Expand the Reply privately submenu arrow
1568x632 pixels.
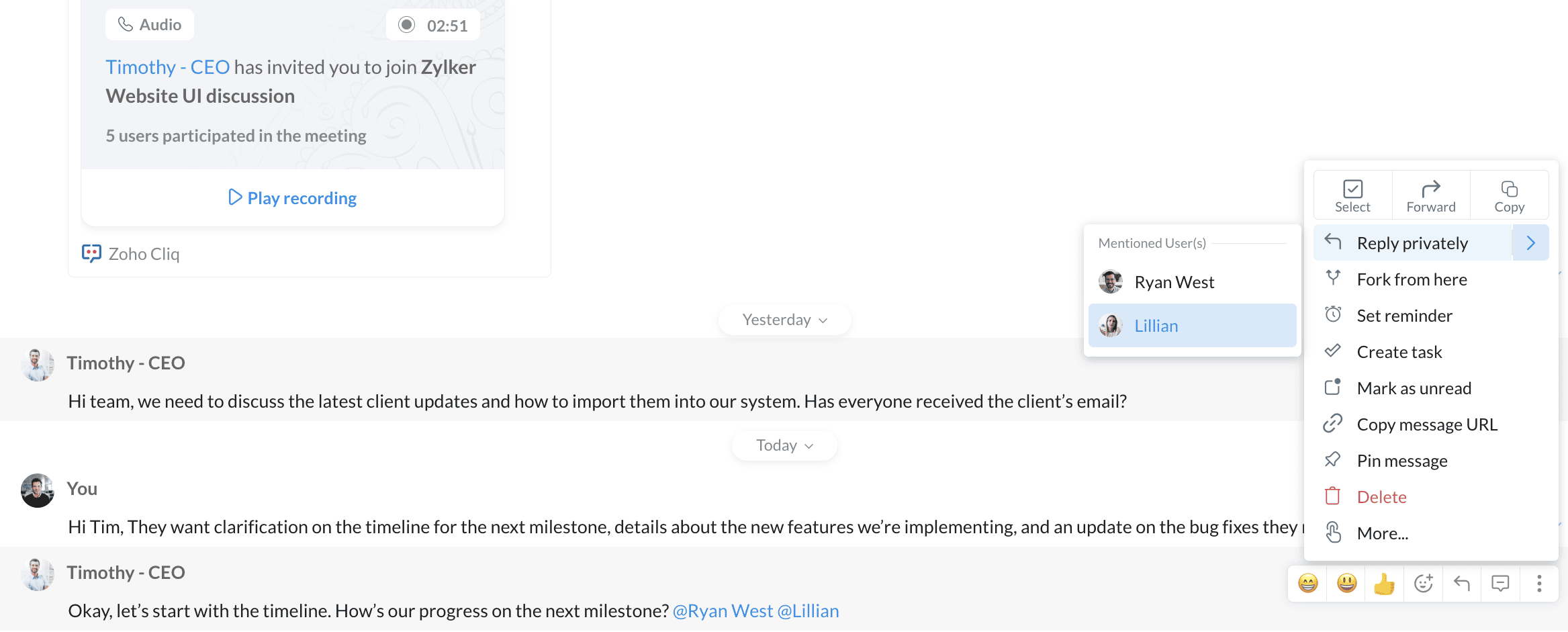pyautogui.click(x=1530, y=243)
